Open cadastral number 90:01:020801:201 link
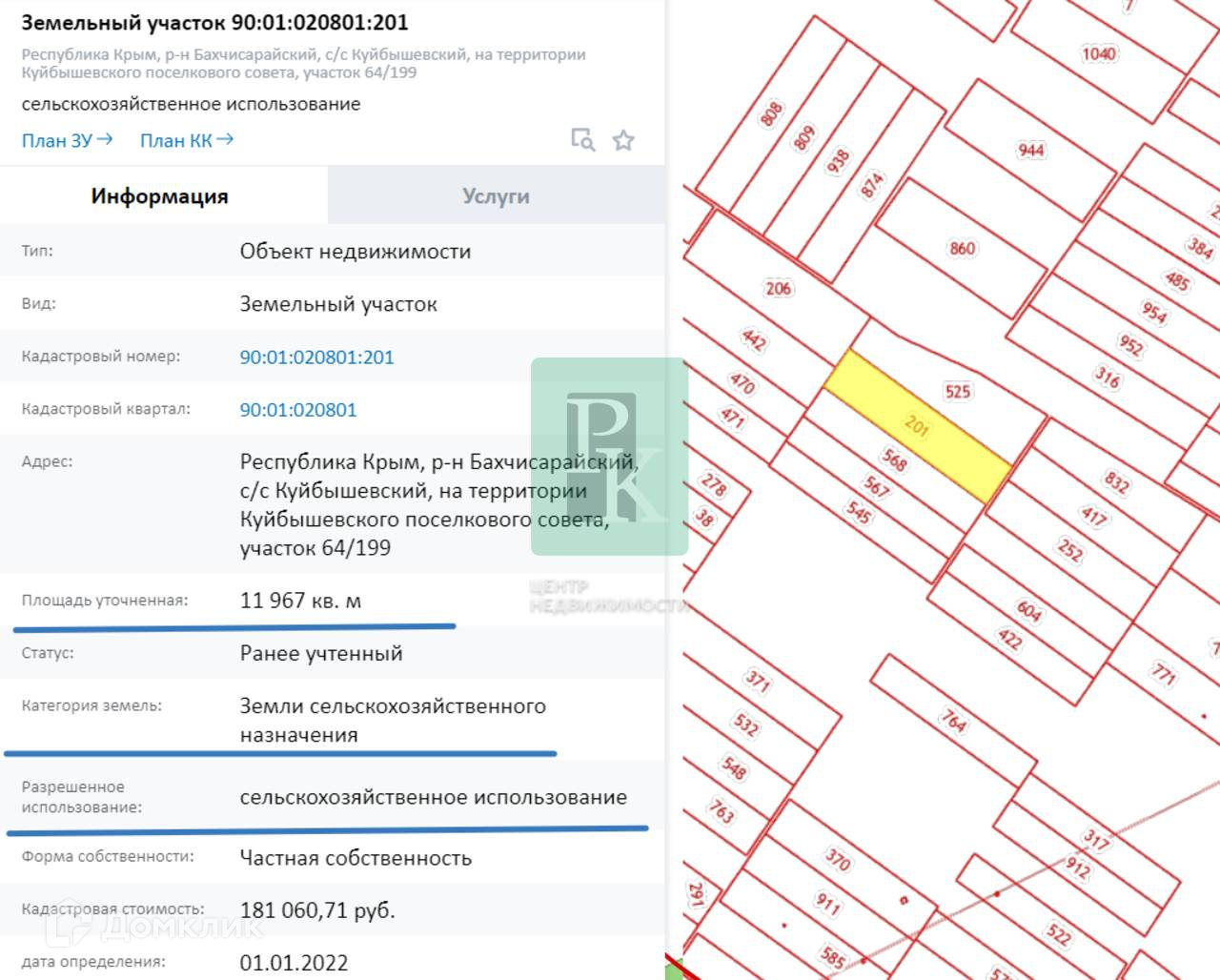 [x=316, y=357]
